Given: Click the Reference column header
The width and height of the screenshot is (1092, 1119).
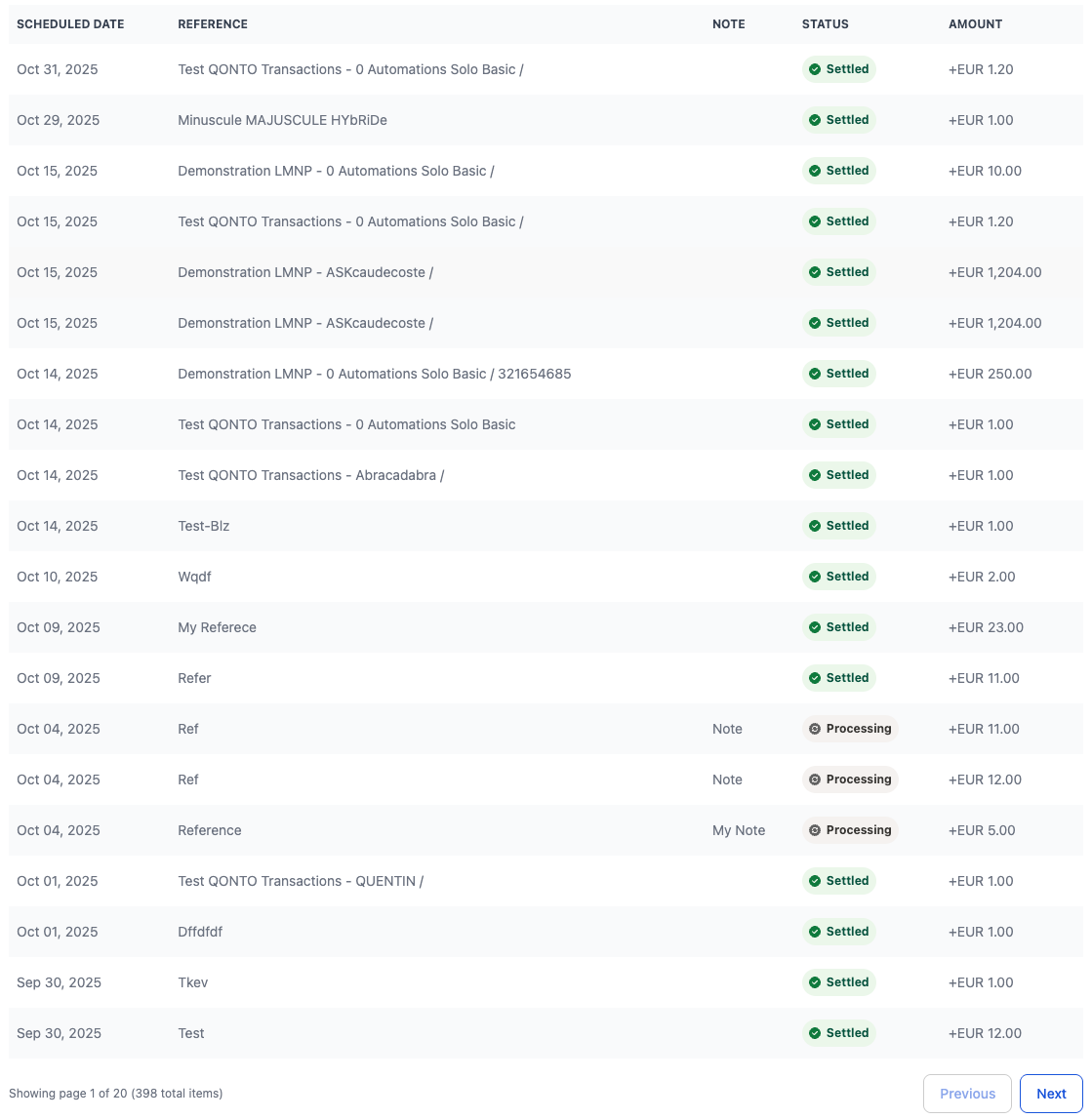Looking at the screenshot, I should click(213, 24).
